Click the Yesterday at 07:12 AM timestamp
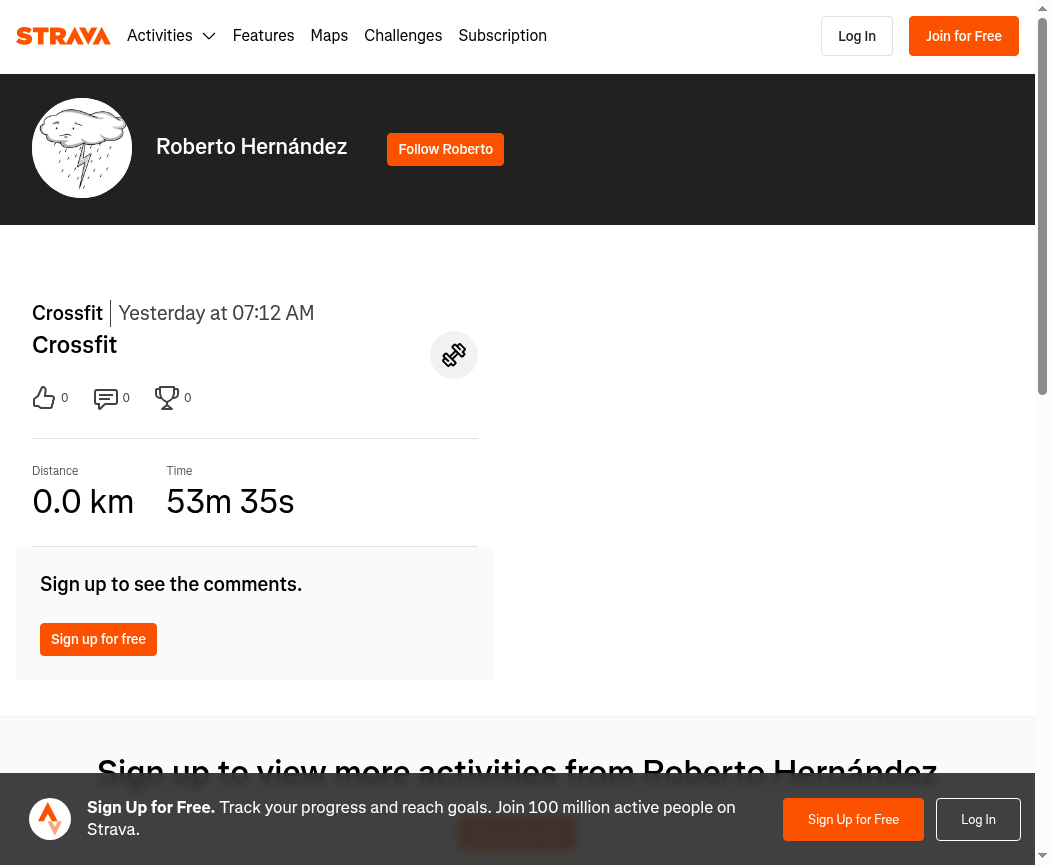Viewport: 1050px width, 865px height. pyautogui.click(x=216, y=313)
